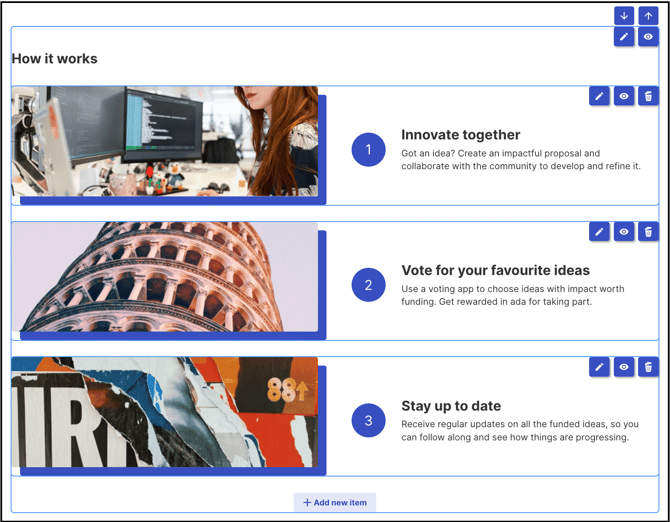Move the How it works section up
Screen dimensions: 670x522
point(648,16)
